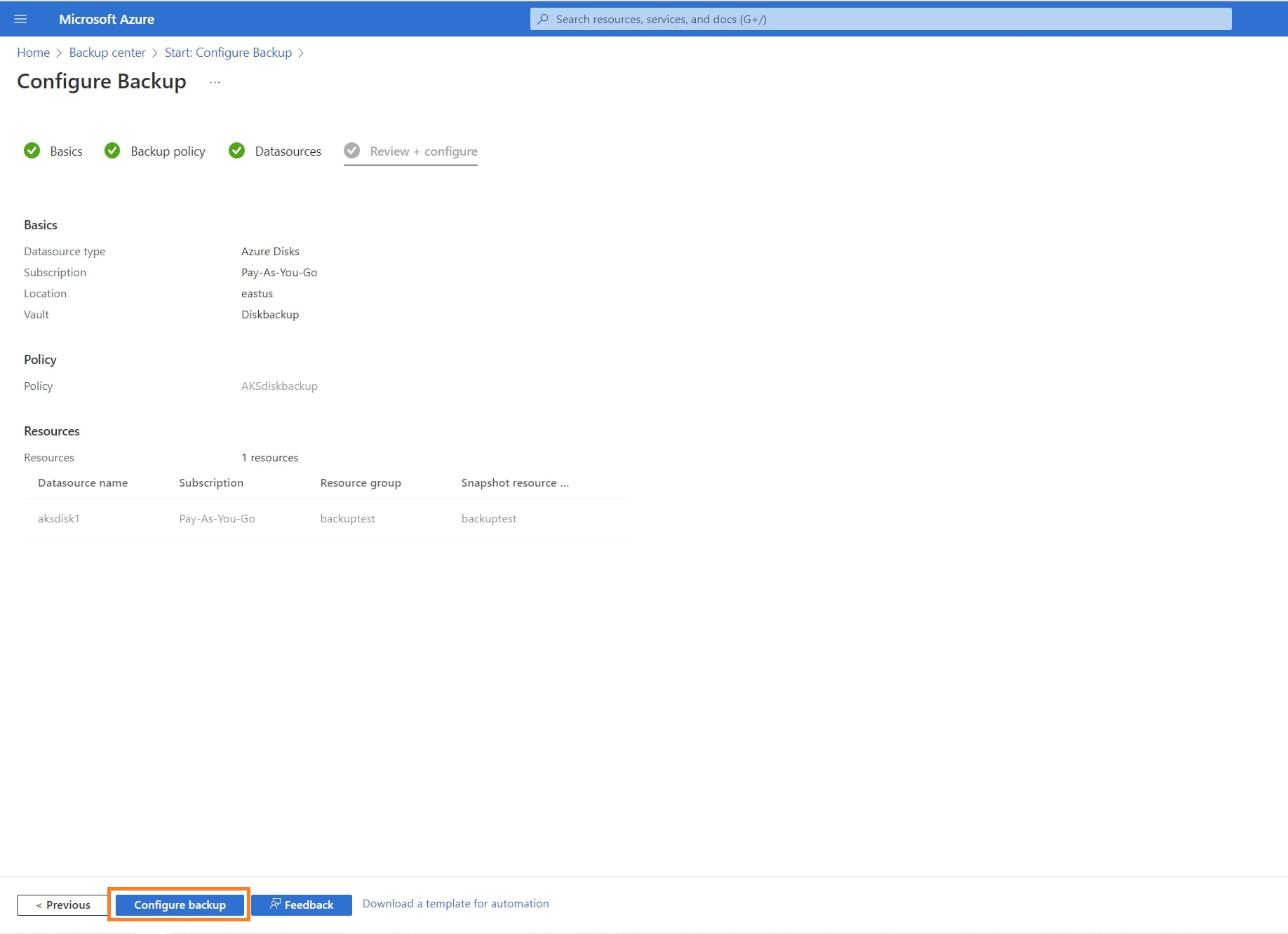Switch to the Basics tab
Screen dimensions: 1288x934
click(x=66, y=151)
